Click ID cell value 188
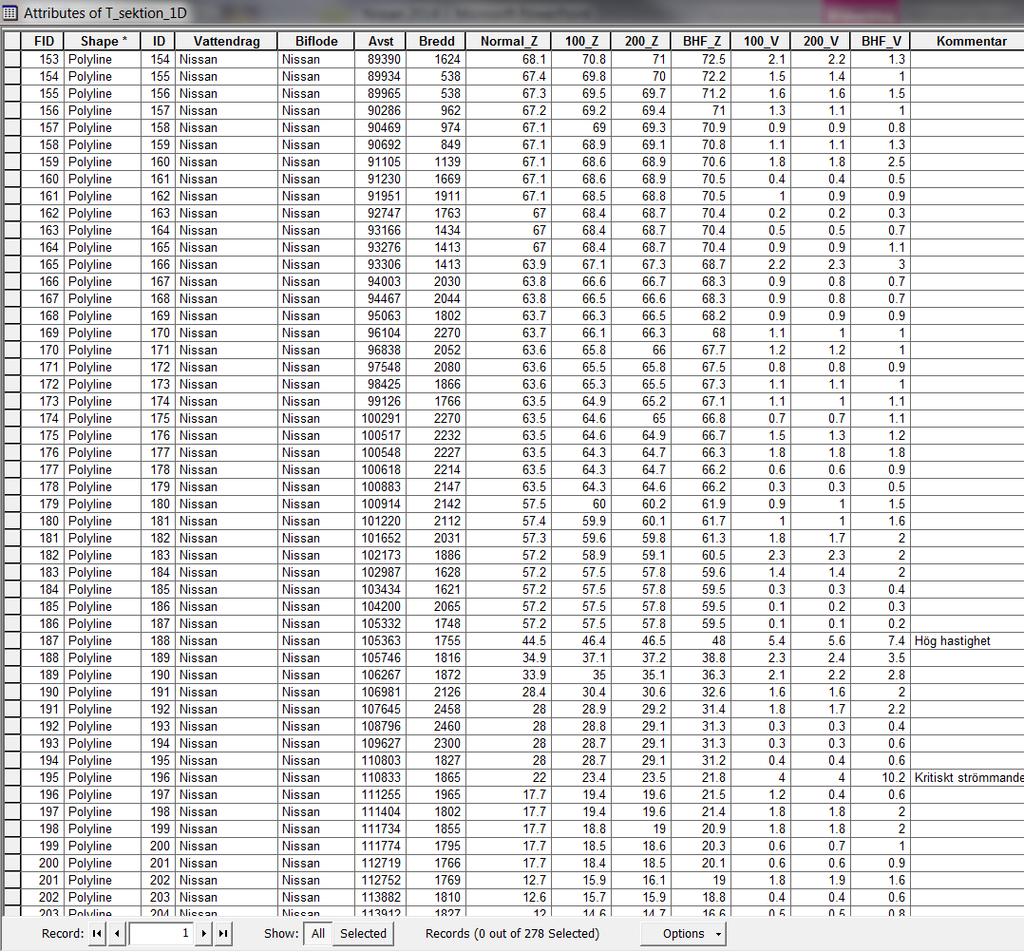Viewport: 1024px width, 952px height. point(159,641)
